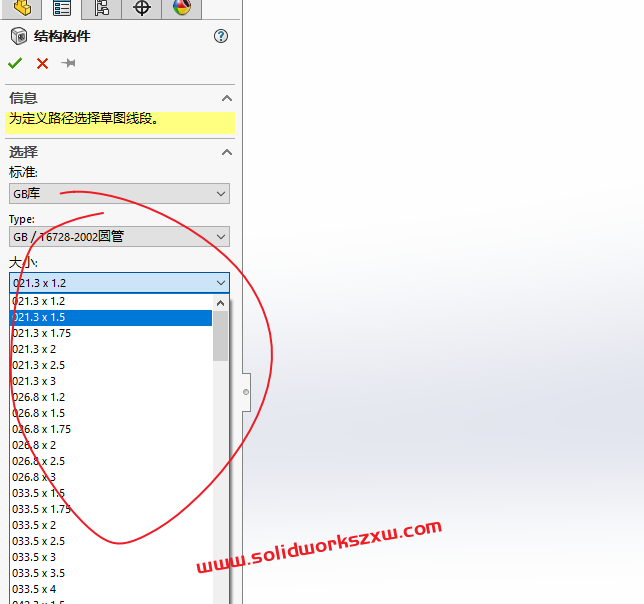Open the Type GB/T6728-2002圆管 dropdown
The image size is (644, 604).
point(119,237)
